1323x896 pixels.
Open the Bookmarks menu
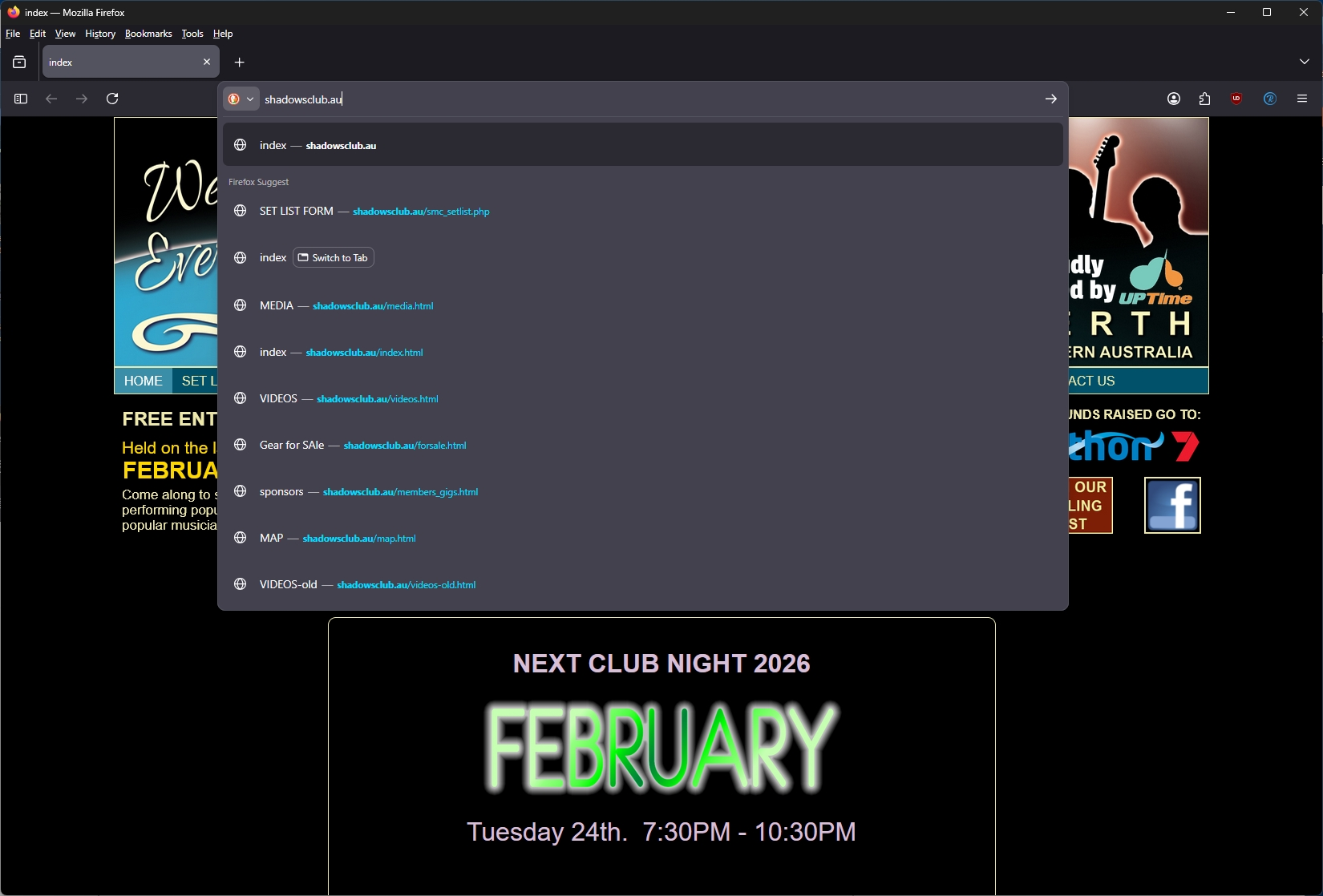point(148,34)
